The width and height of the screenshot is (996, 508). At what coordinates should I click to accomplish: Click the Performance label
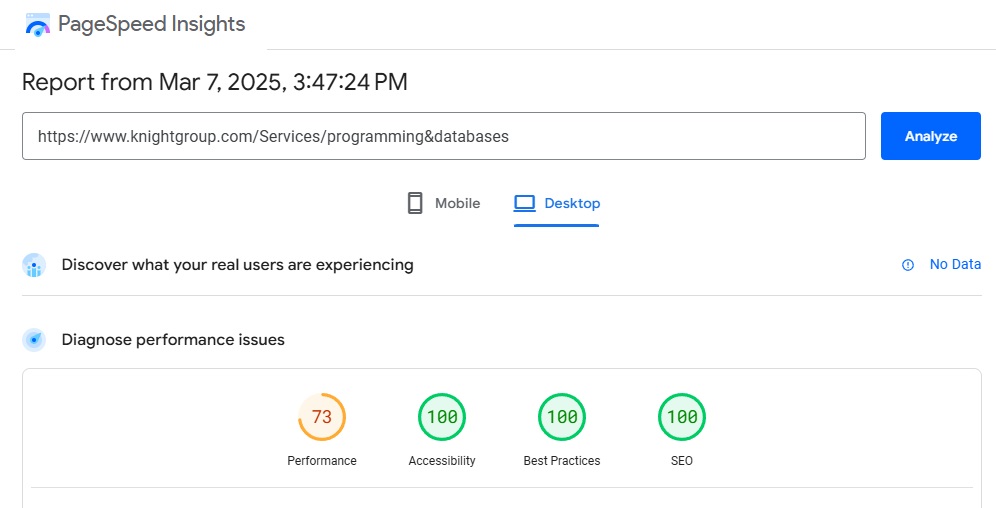click(321, 460)
